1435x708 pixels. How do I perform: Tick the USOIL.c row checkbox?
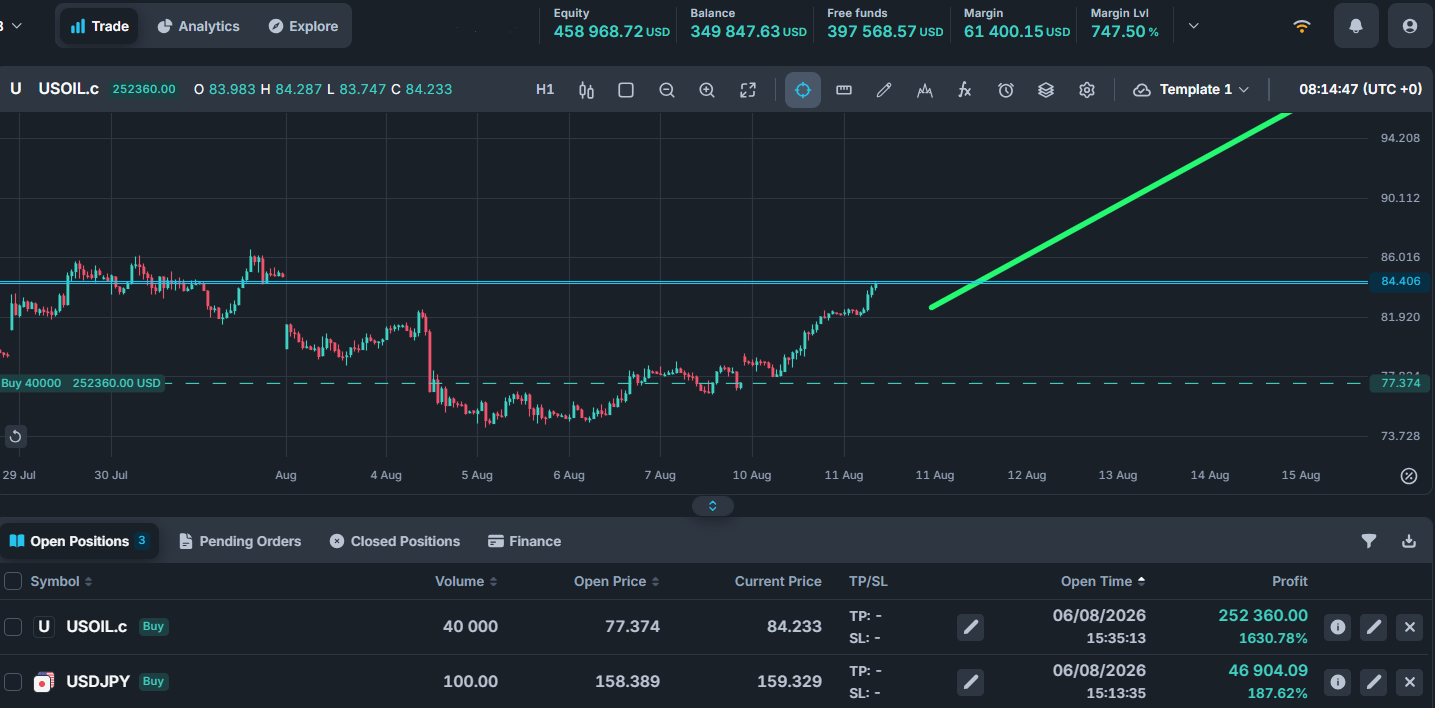13,627
